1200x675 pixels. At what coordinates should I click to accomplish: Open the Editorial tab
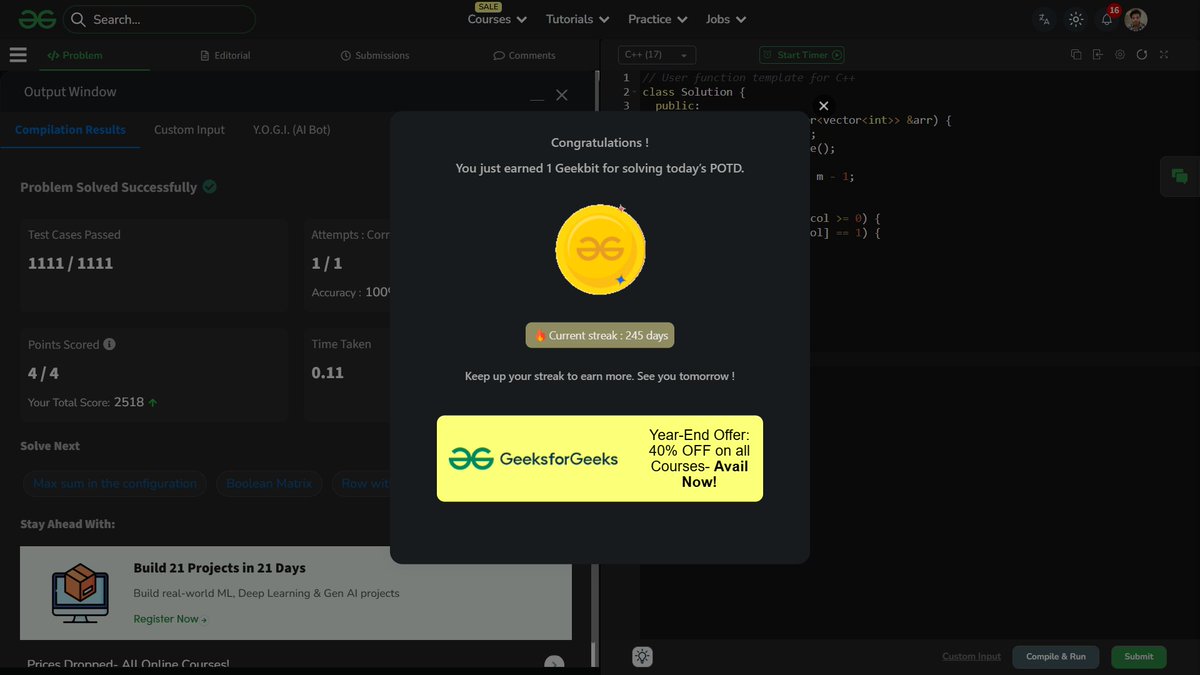(x=225, y=55)
